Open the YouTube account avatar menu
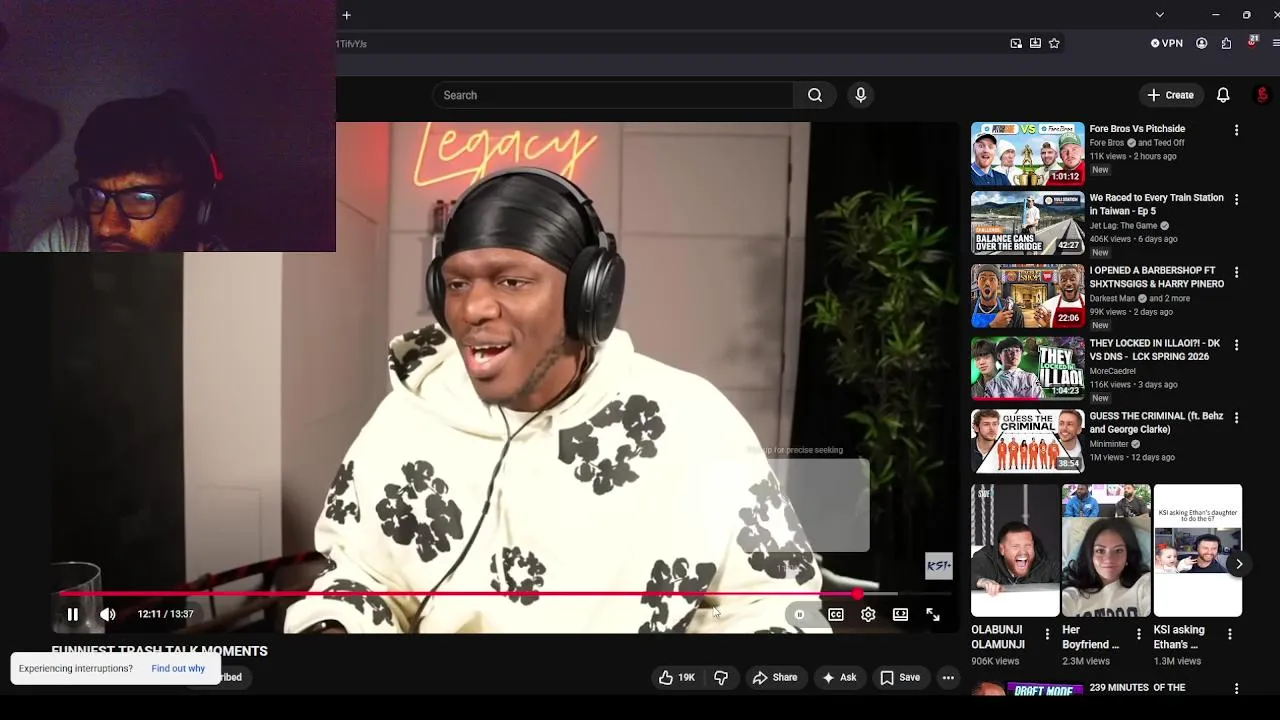Screen dimensions: 1280x720 tap(1262, 95)
